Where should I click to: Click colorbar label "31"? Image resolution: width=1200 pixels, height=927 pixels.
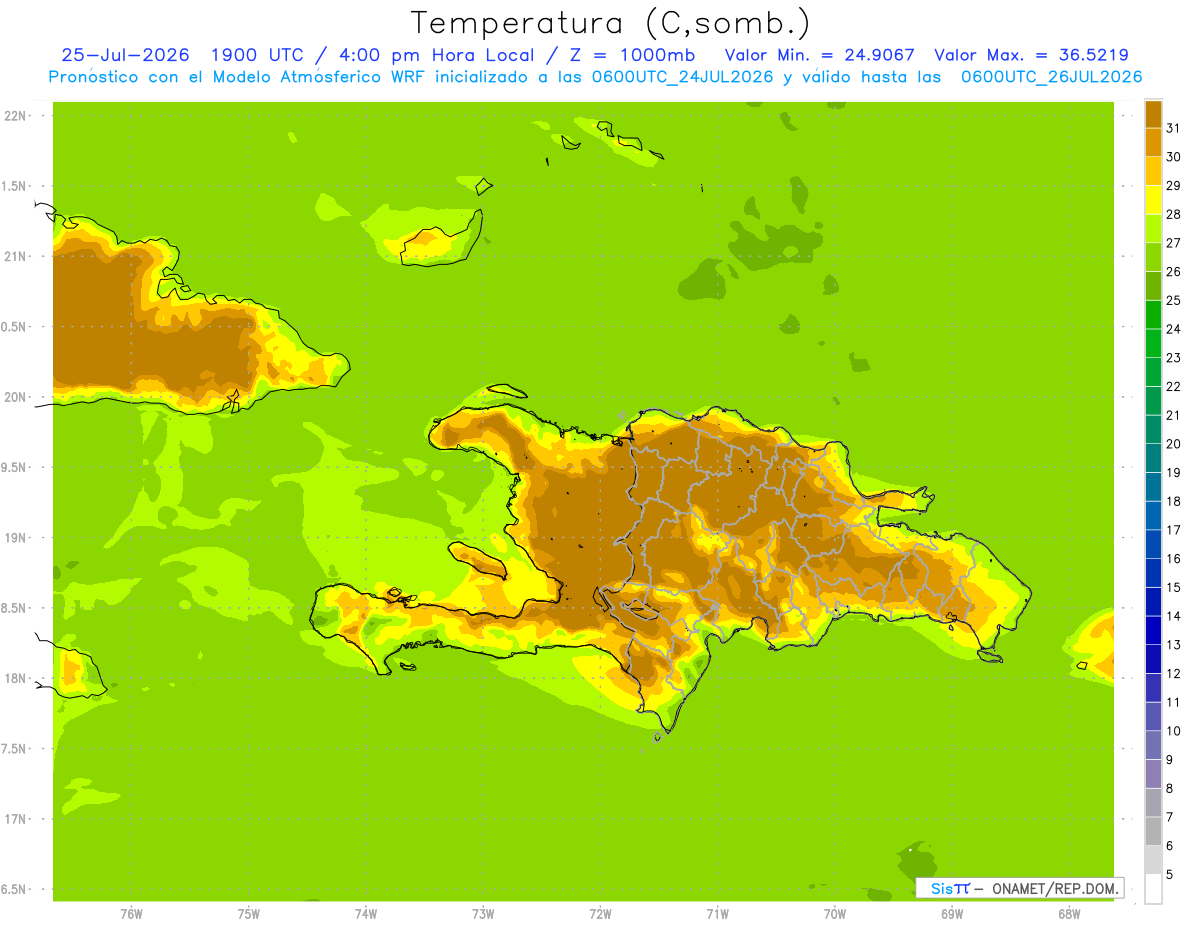1173,128
